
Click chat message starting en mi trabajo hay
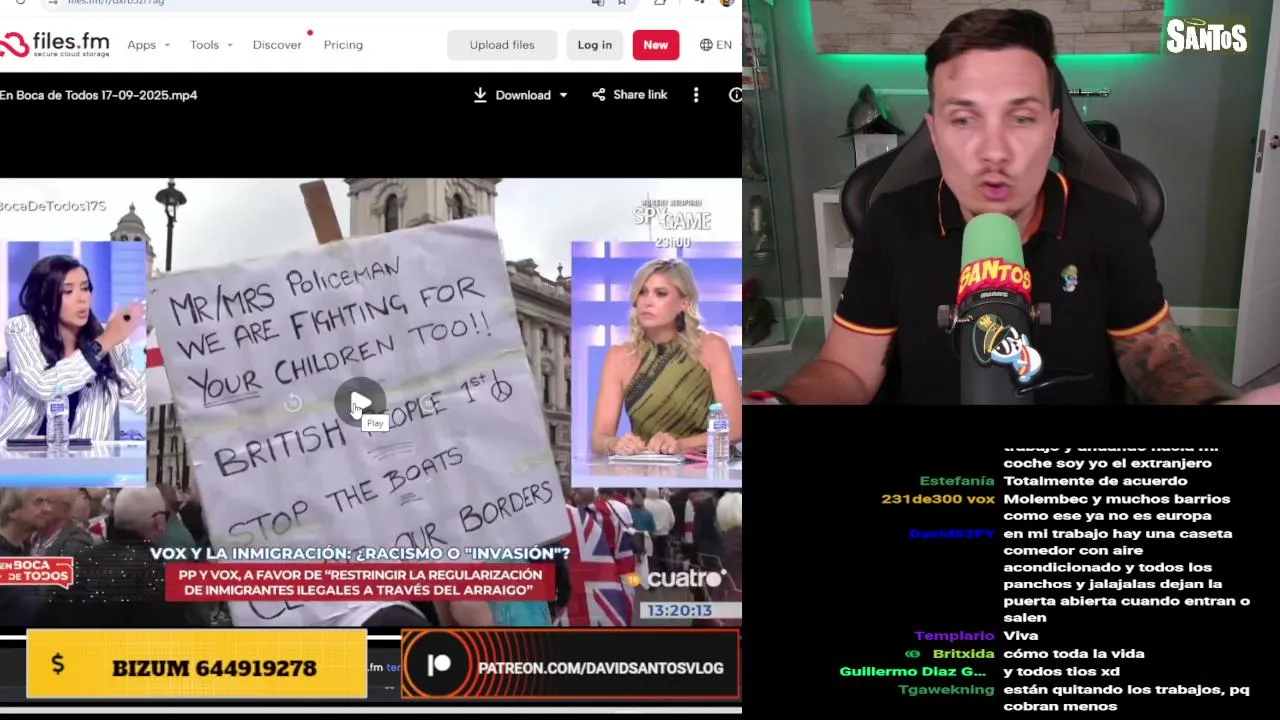(x=1126, y=576)
